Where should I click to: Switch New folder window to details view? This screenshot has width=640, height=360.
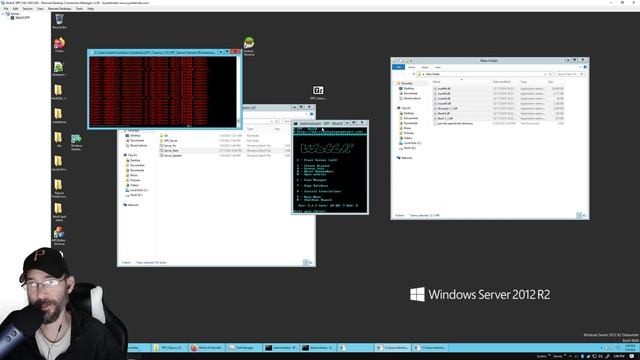click(x=579, y=215)
